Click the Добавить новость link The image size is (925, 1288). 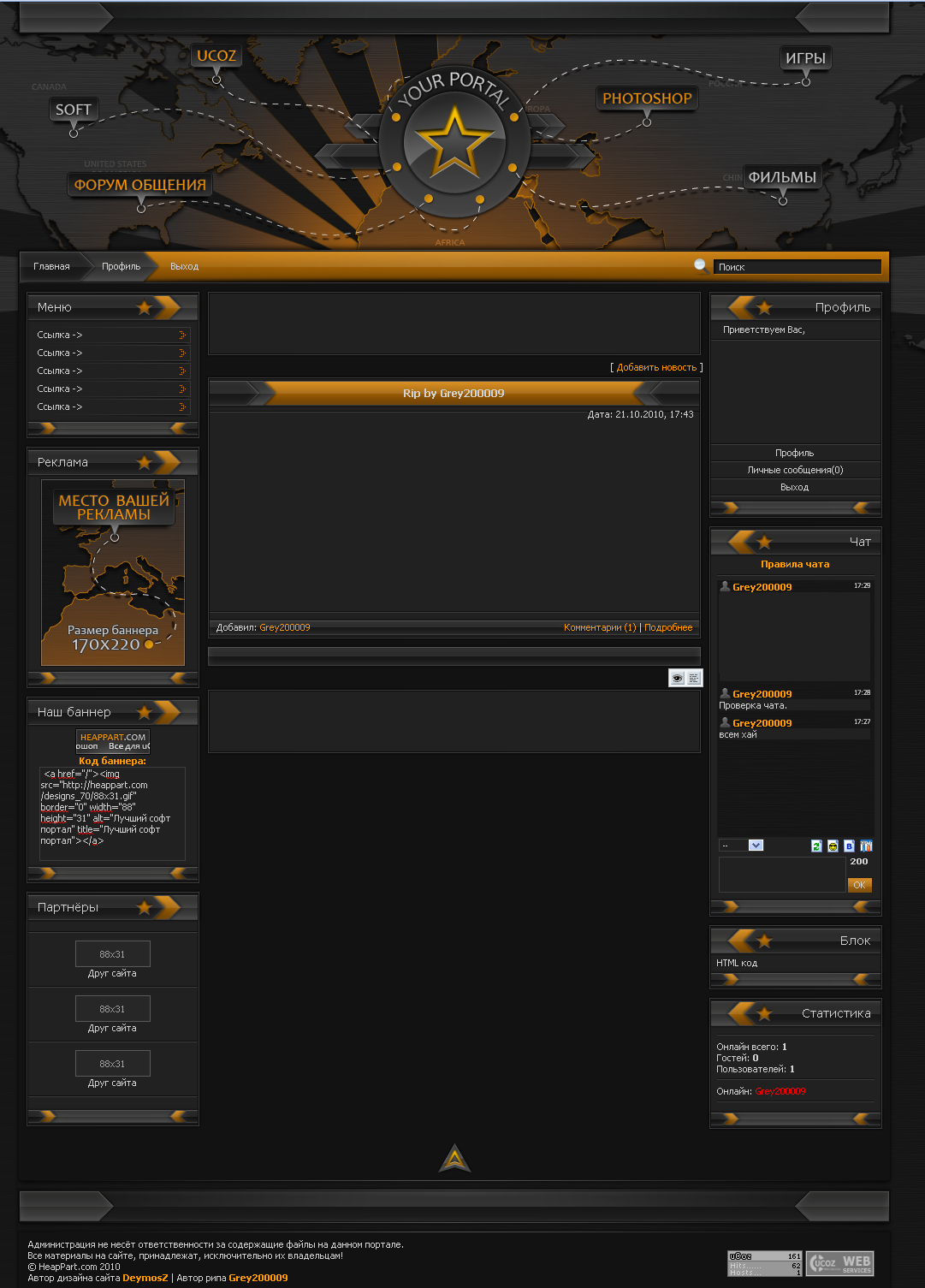pos(656,367)
